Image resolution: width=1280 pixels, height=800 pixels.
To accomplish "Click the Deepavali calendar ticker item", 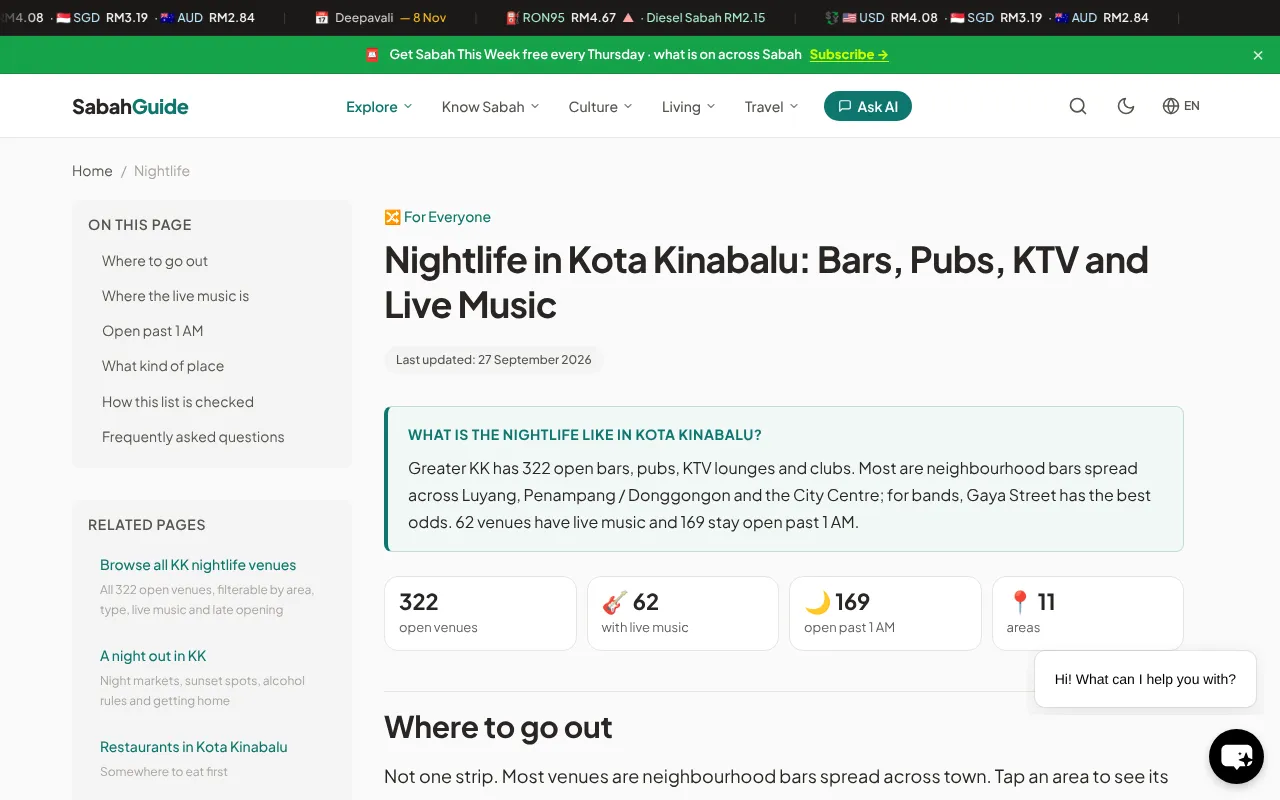I will point(380,18).
